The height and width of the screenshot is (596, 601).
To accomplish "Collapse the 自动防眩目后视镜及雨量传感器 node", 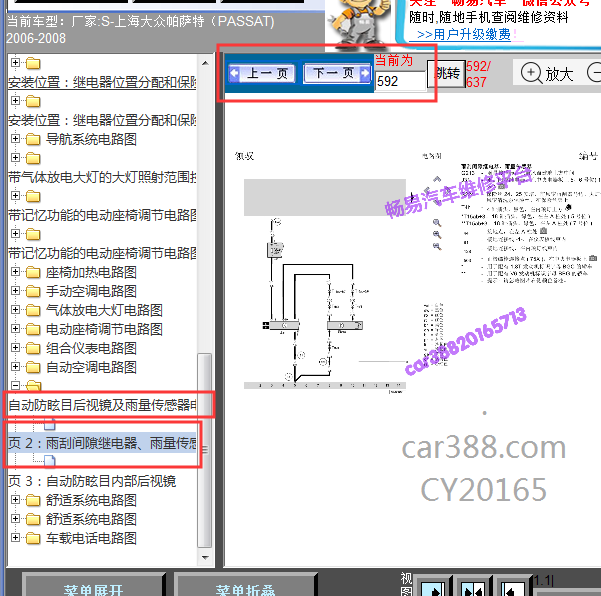I will (15, 385).
